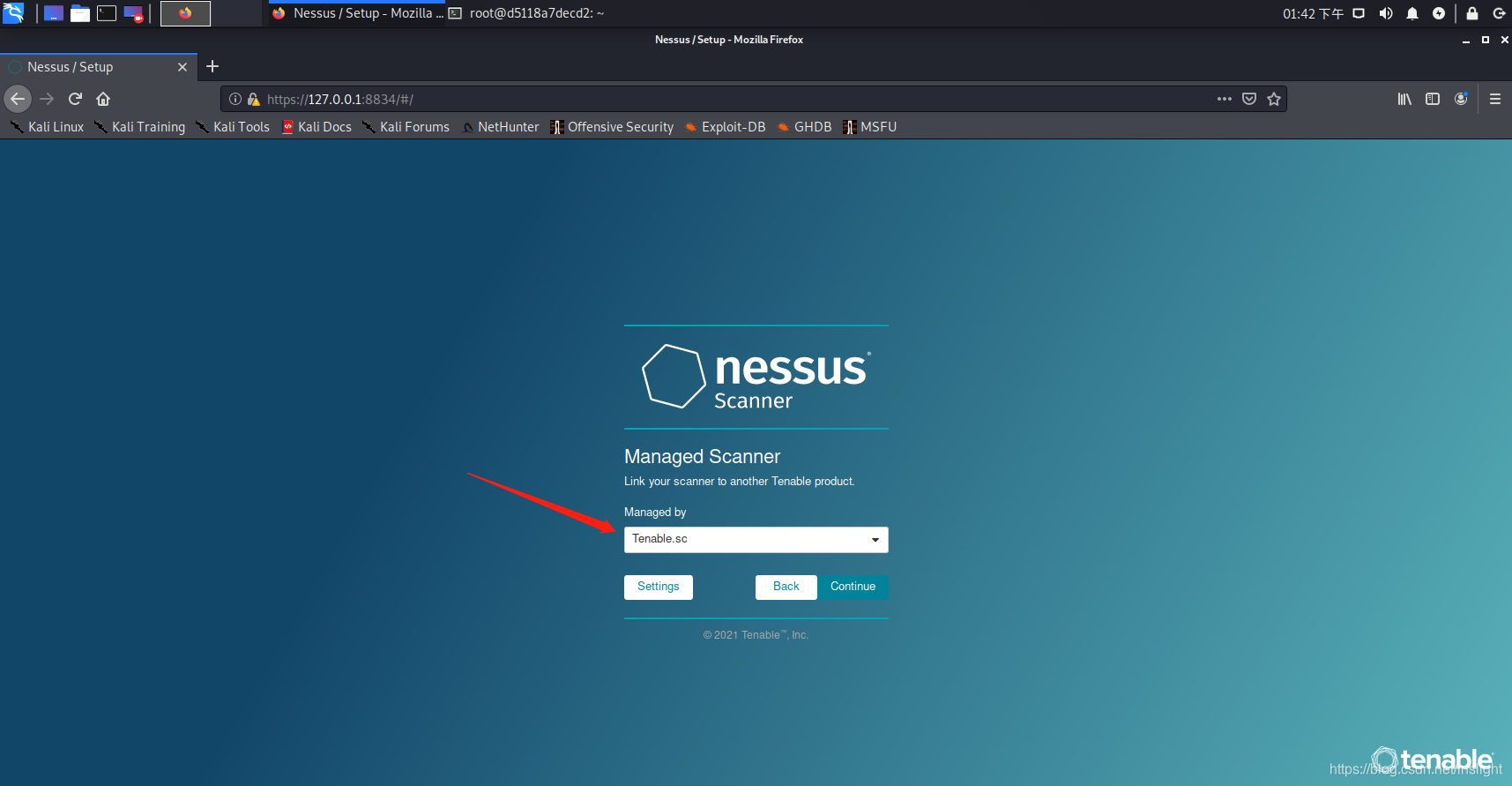Save page to Pocket icon
Viewport: 1512px width, 786px height.
coord(1249,99)
